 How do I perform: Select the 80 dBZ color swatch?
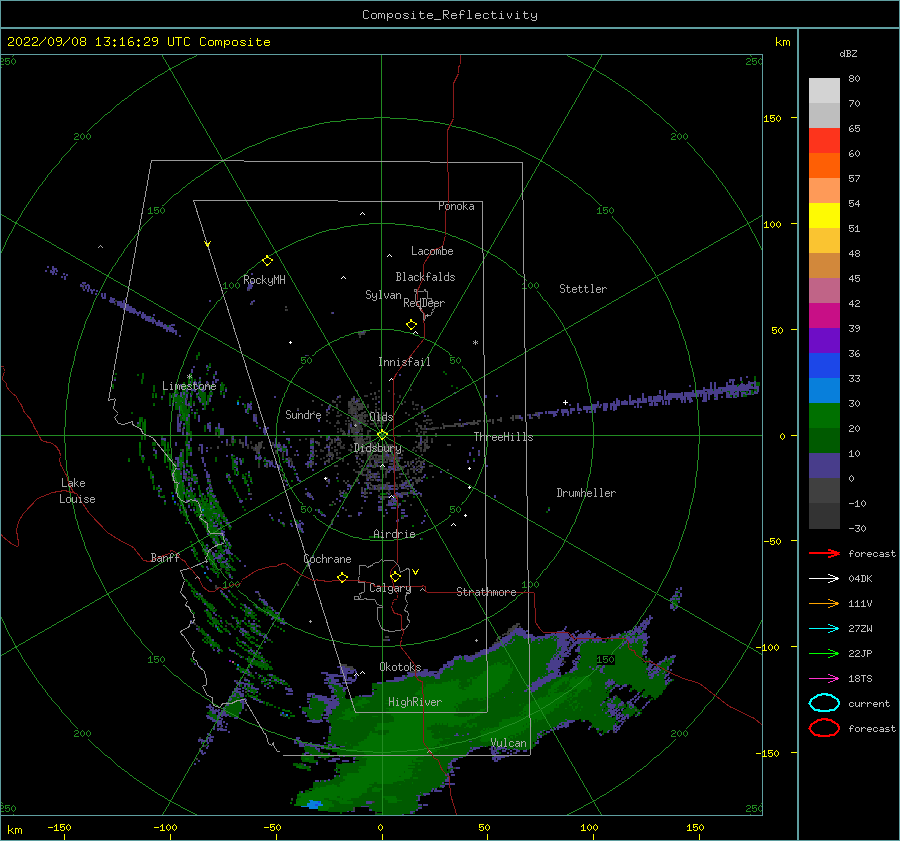point(824,91)
